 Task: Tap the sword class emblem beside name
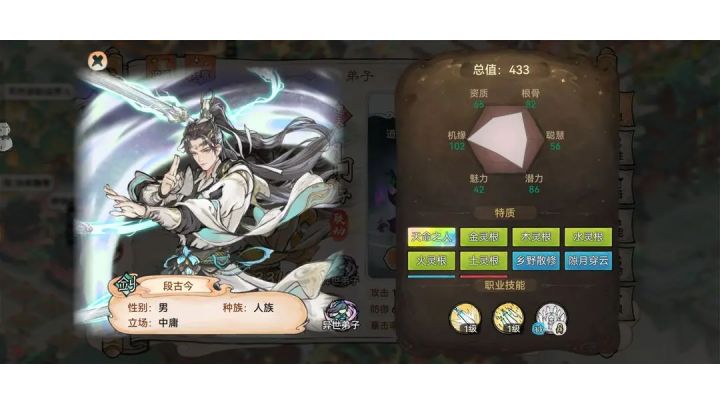[124, 285]
